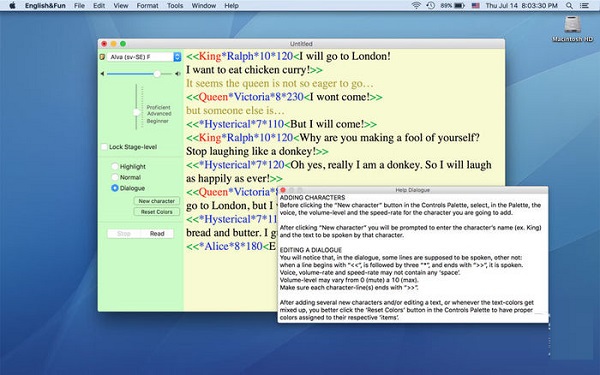Click the New character button
The width and height of the screenshot is (600, 375).
coord(157,201)
